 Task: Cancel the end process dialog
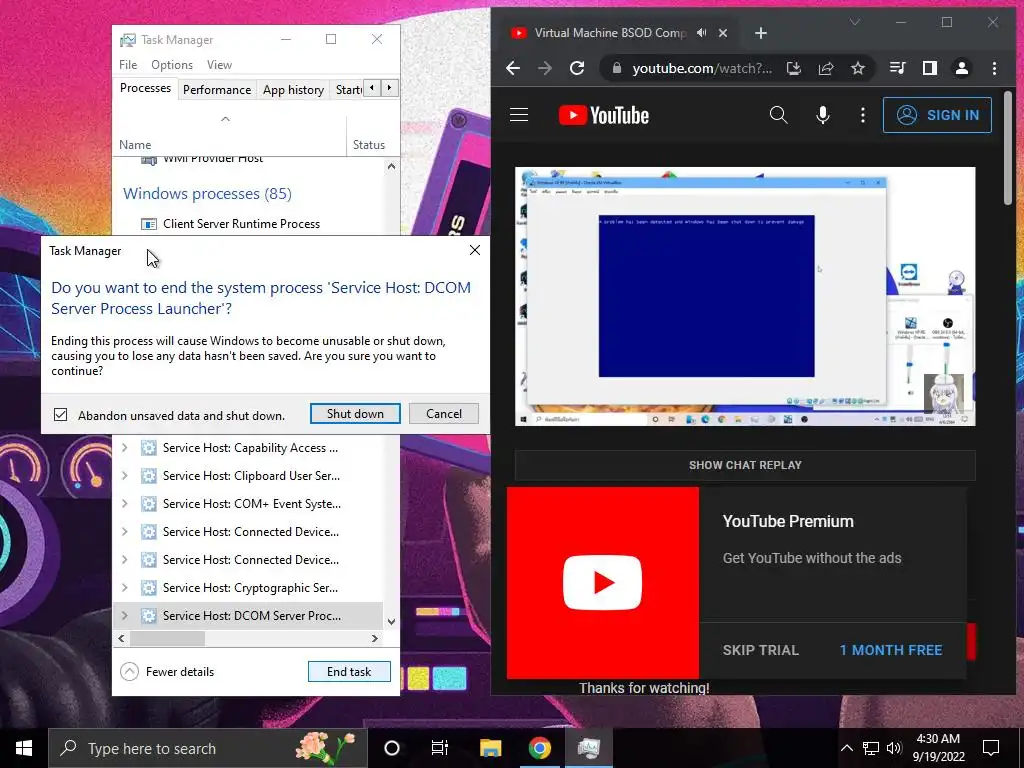click(444, 413)
